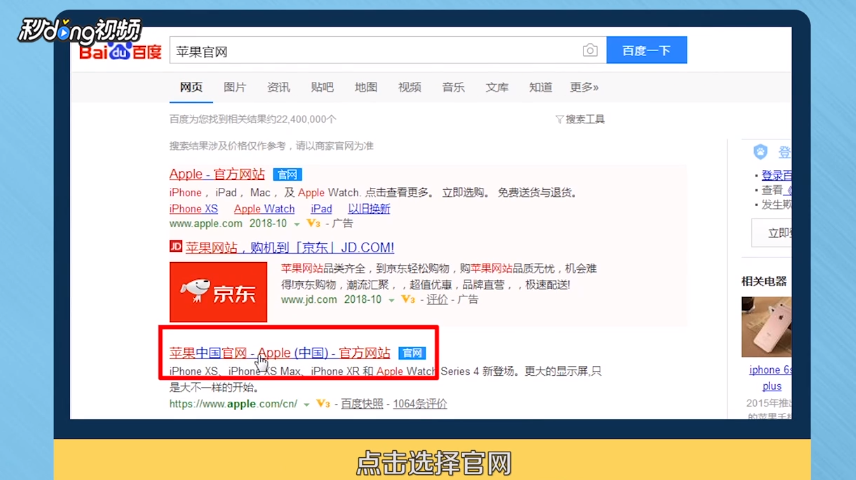Click the www.jd.com URL text

click(309, 299)
